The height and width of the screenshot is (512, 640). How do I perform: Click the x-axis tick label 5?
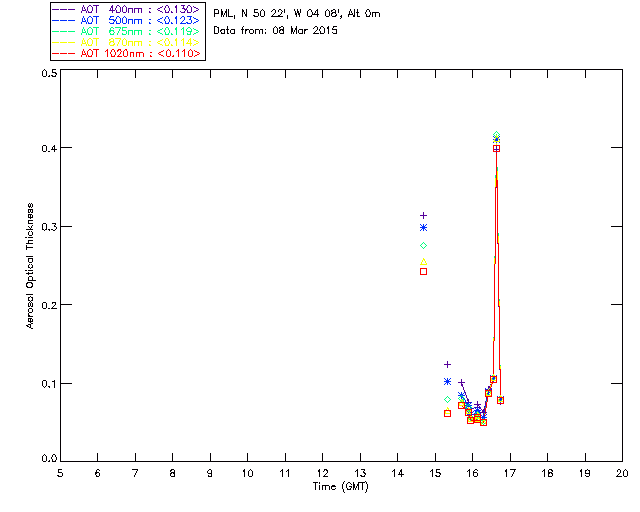click(60, 473)
